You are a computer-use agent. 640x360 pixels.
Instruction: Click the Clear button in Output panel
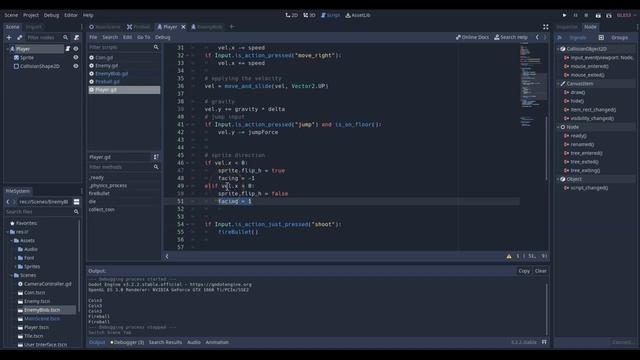(x=540, y=271)
